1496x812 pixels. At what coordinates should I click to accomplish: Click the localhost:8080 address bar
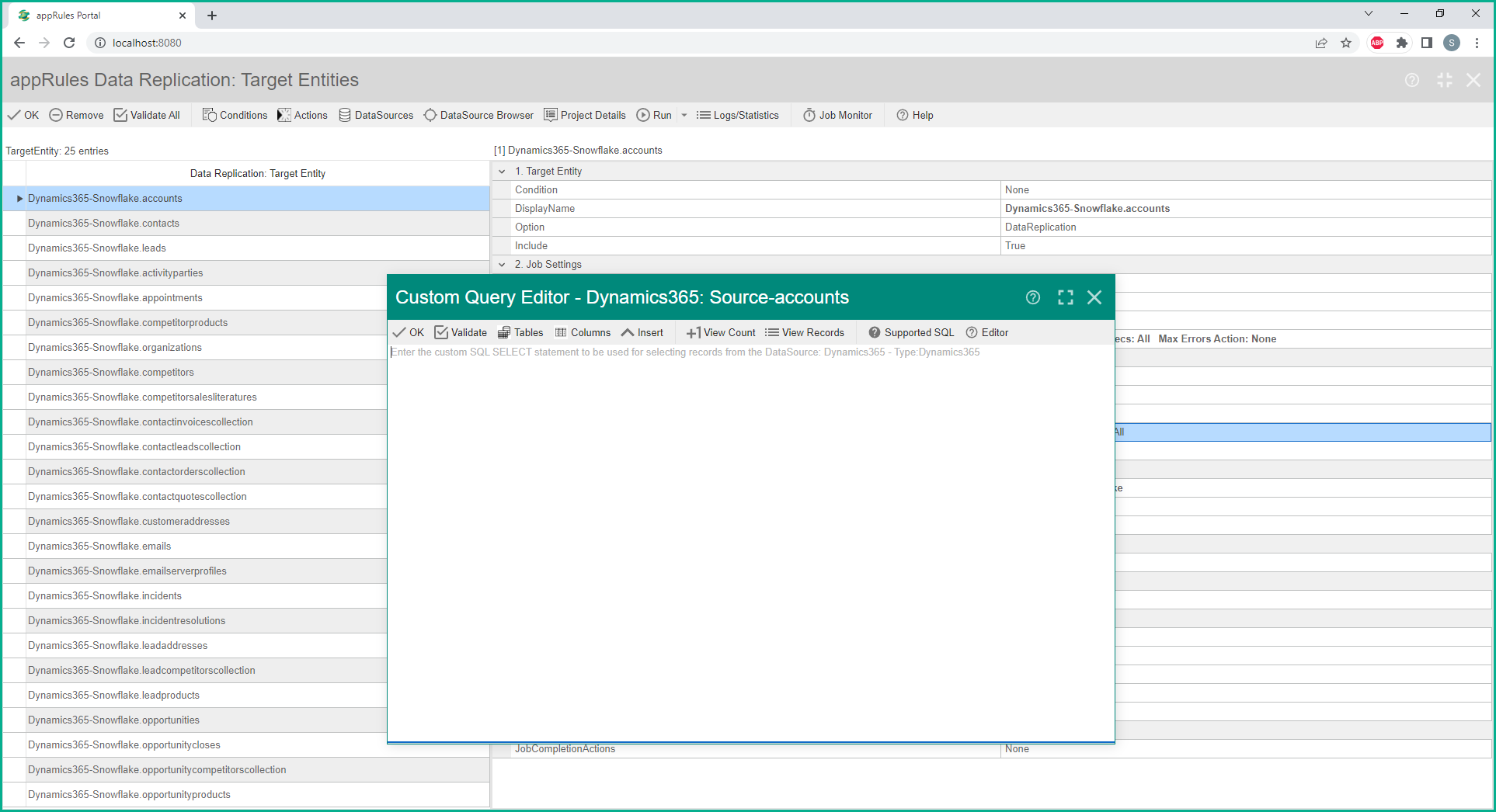(699, 43)
